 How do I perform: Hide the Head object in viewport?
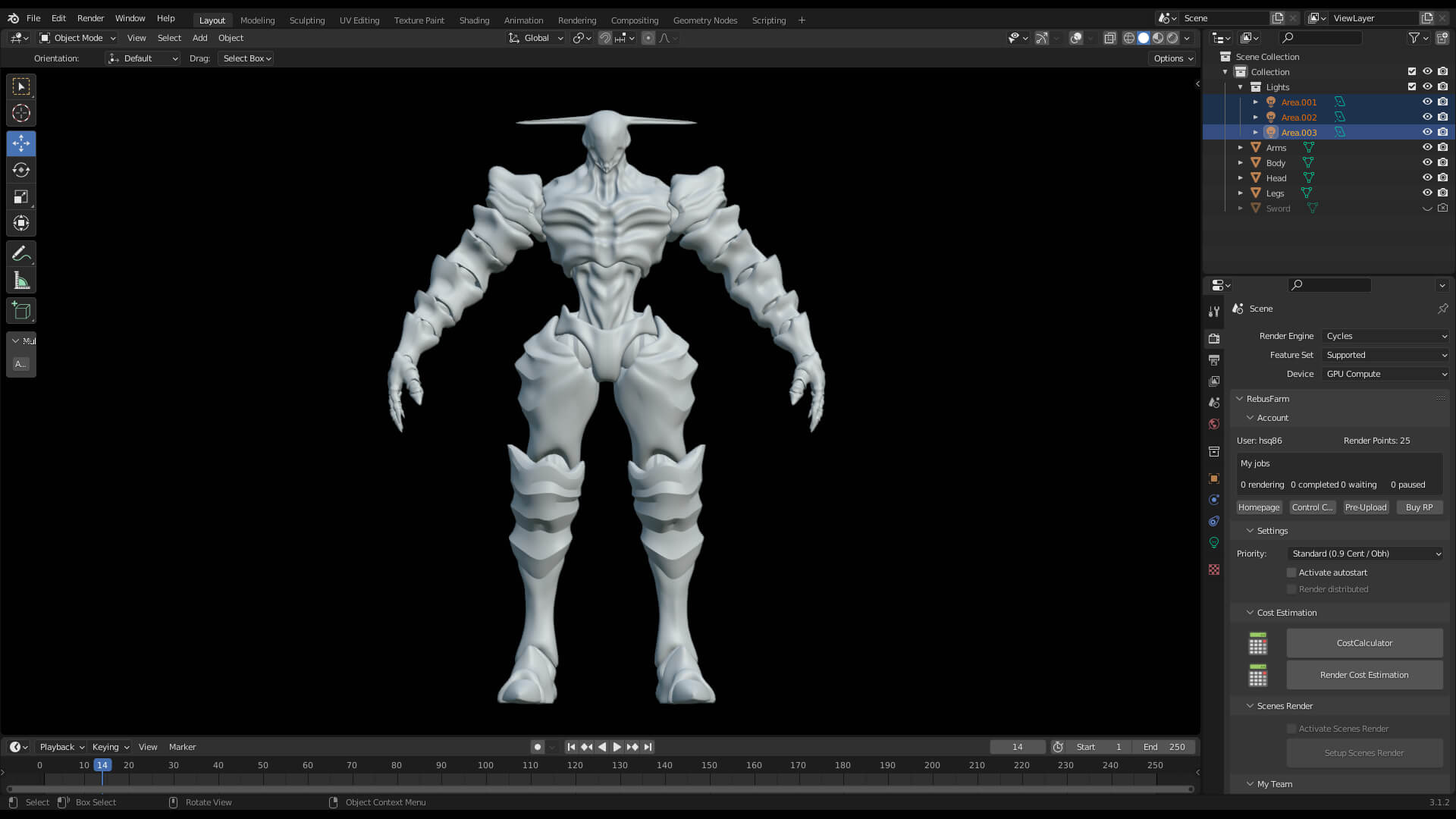(1427, 177)
